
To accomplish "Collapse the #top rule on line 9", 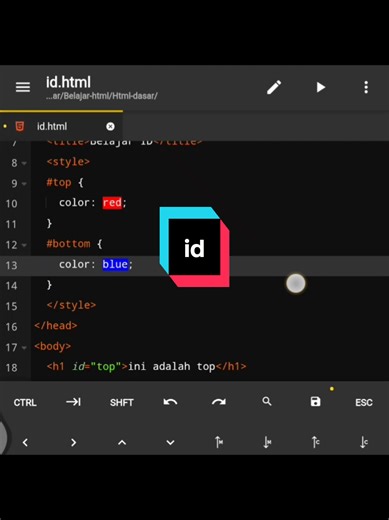I will pyautogui.click(x=24, y=184).
